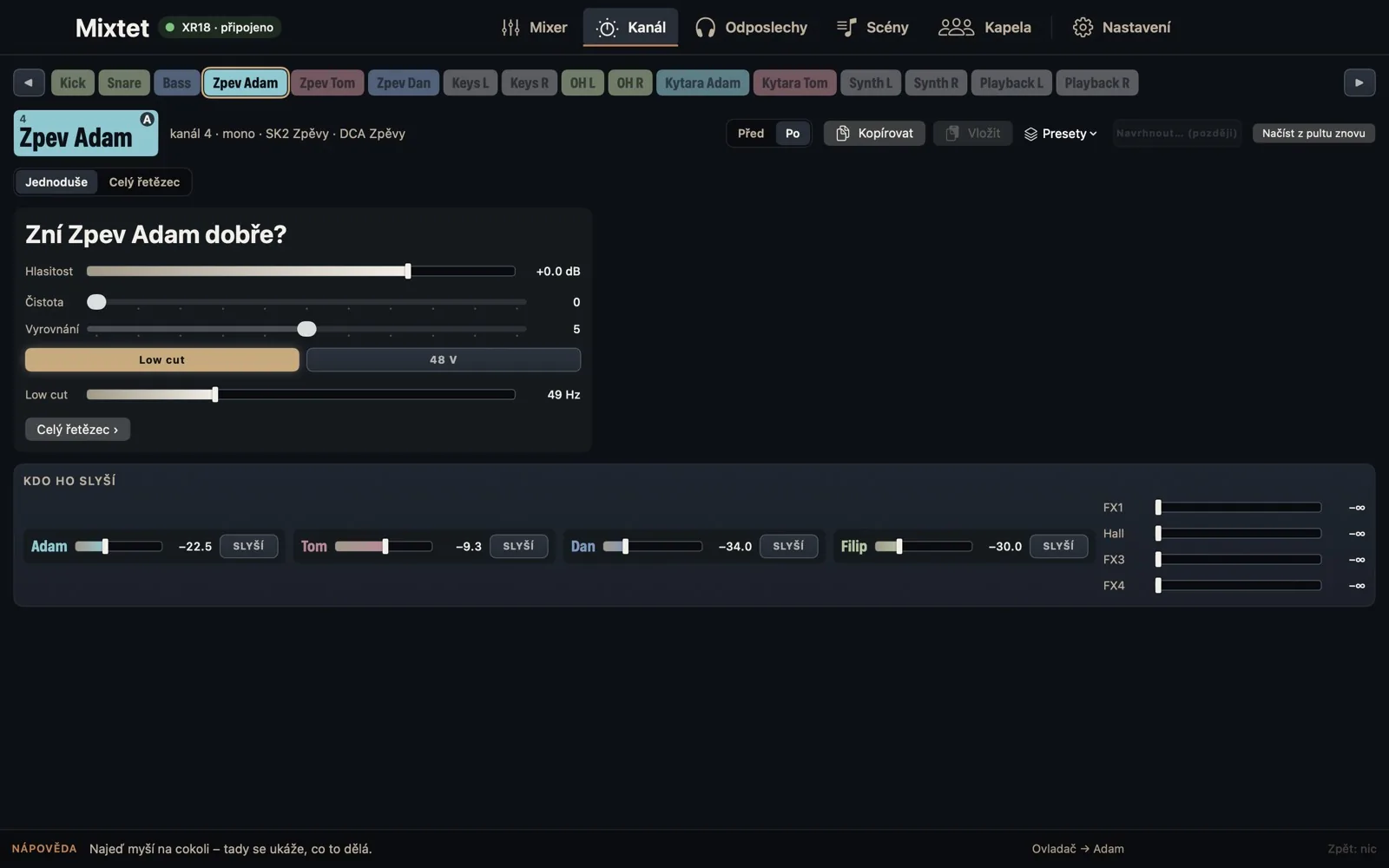Click the Kopírovat button

[x=874, y=133]
